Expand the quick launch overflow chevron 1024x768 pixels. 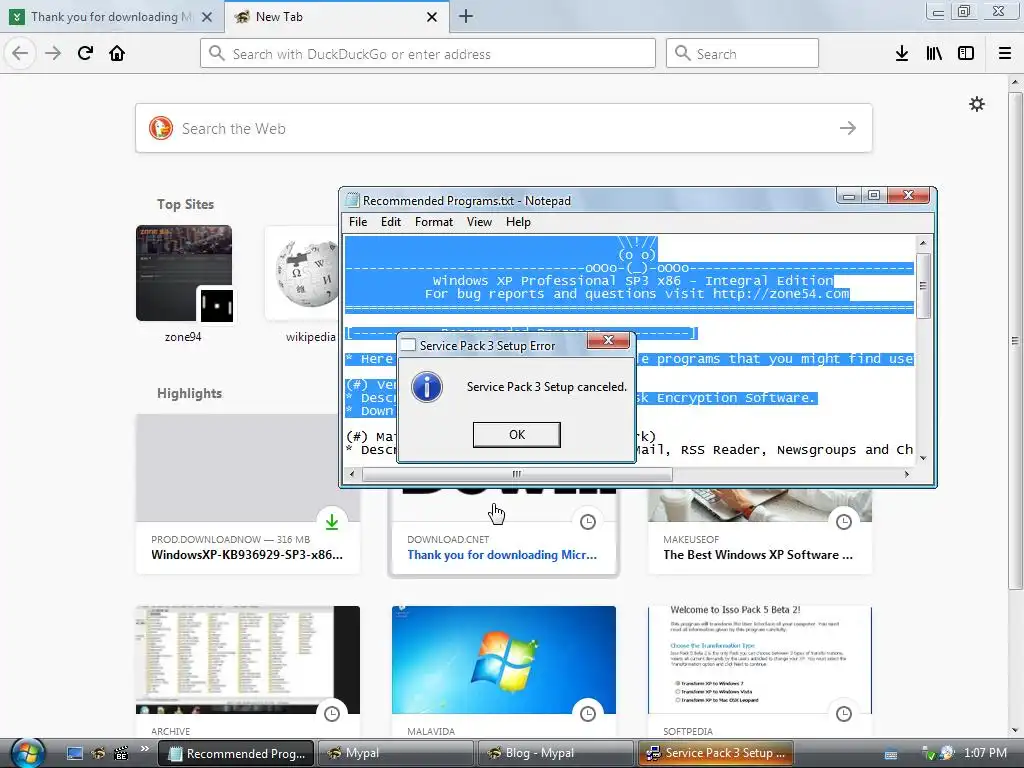pyautogui.click(x=144, y=749)
